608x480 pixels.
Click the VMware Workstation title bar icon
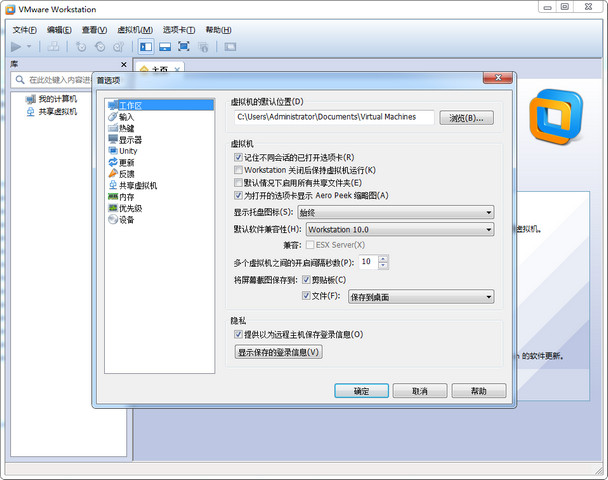[x=10, y=10]
